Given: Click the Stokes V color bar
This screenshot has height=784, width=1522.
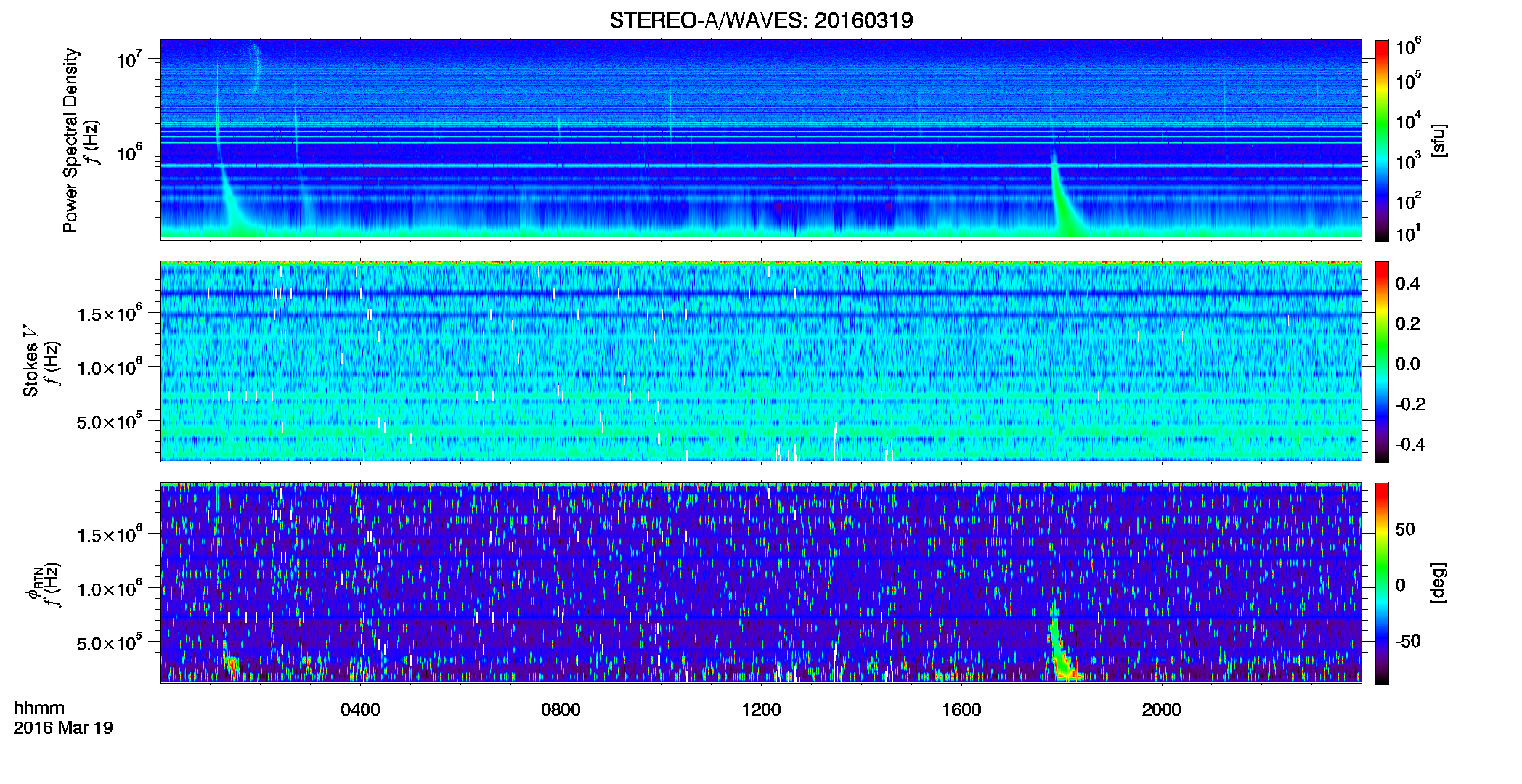Looking at the screenshot, I should (x=1381, y=362).
